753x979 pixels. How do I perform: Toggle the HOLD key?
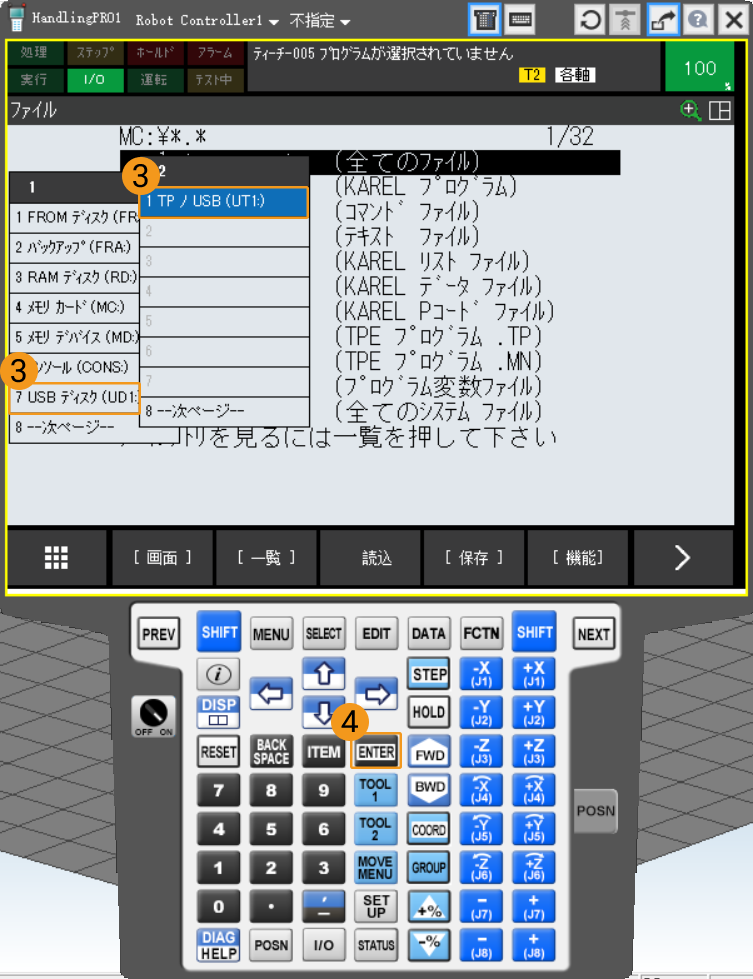[x=429, y=712]
